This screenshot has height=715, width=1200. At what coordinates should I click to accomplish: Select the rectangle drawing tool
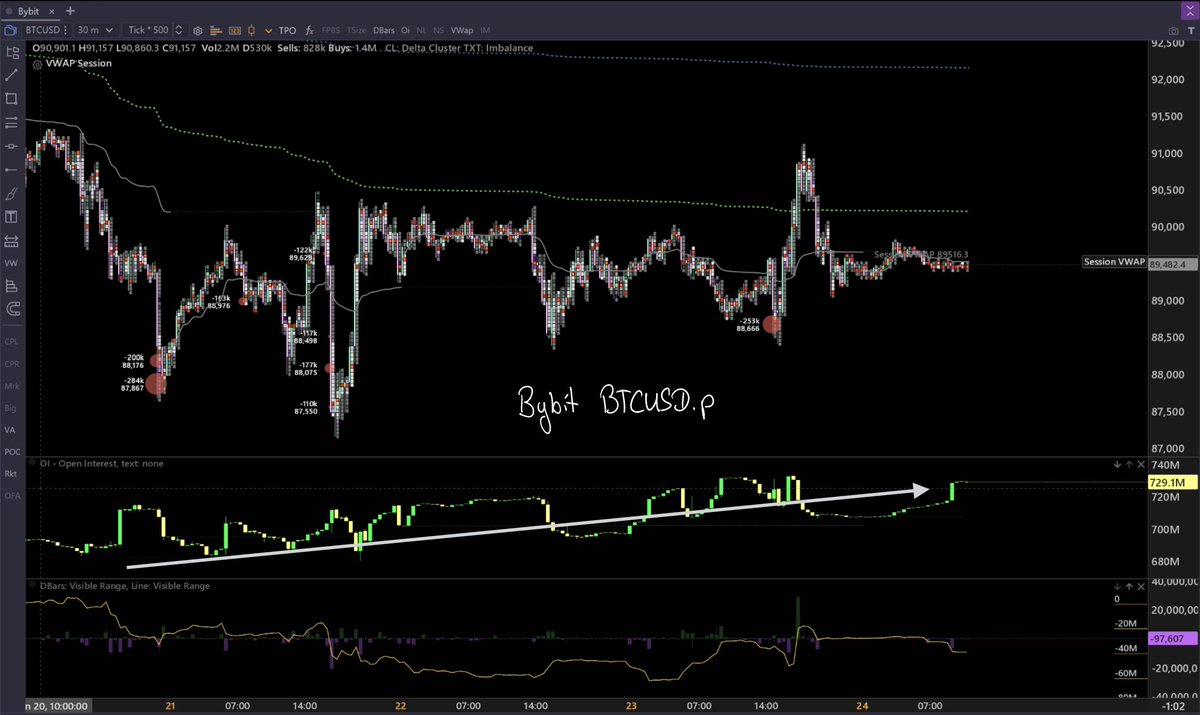(12, 98)
